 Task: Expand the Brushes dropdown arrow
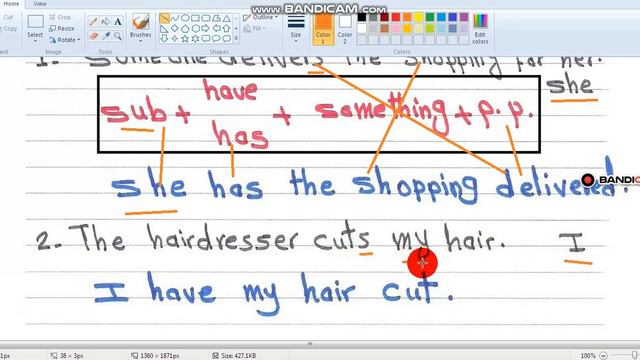pos(140,41)
